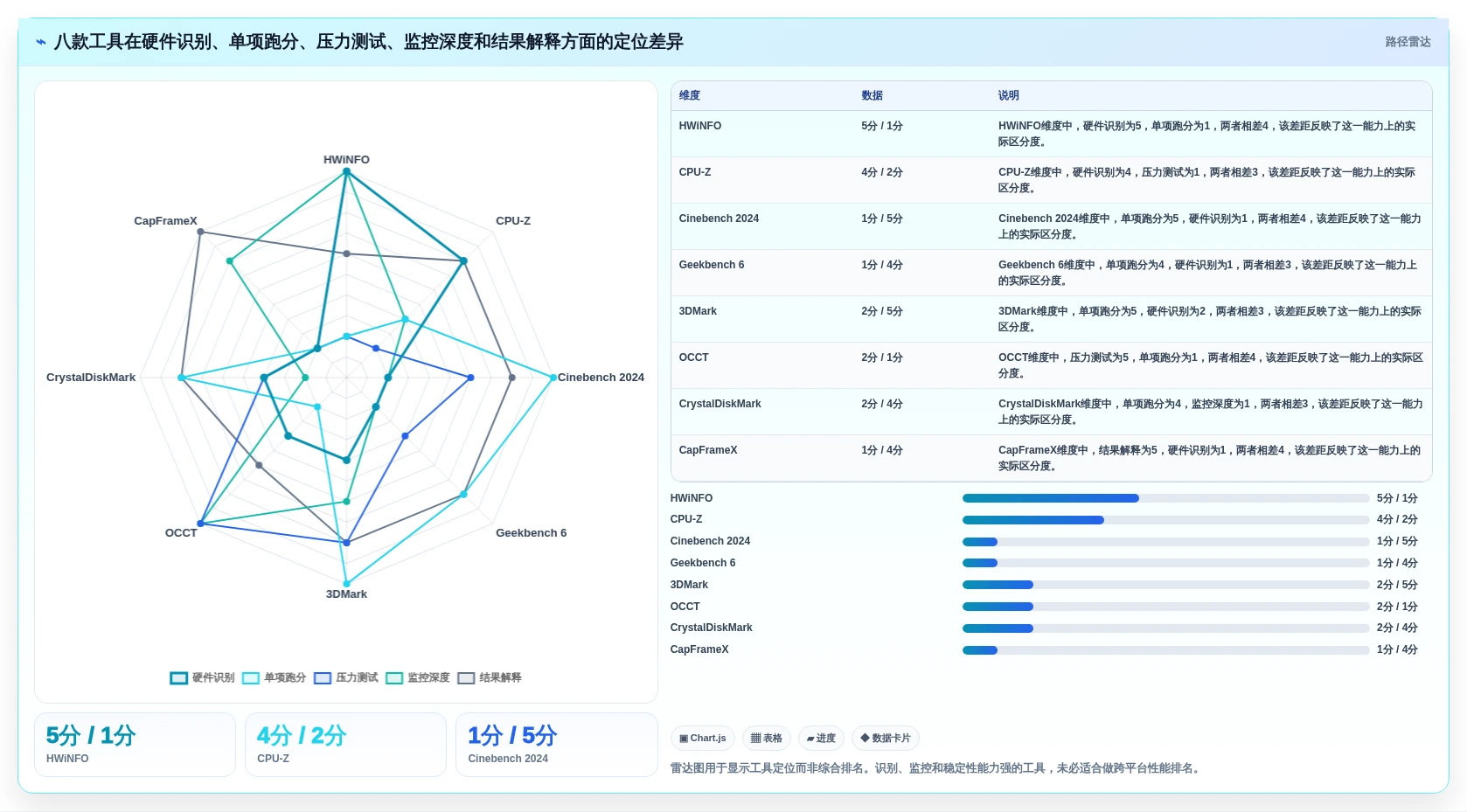Click the CapFrameX radar axis label
This screenshot has height=812, width=1467.
[x=165, y=221]
